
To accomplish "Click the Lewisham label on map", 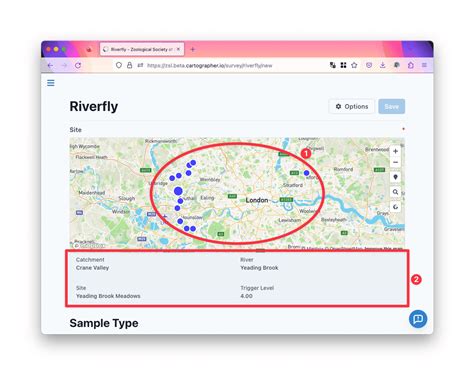I will [x=289, y=220].
